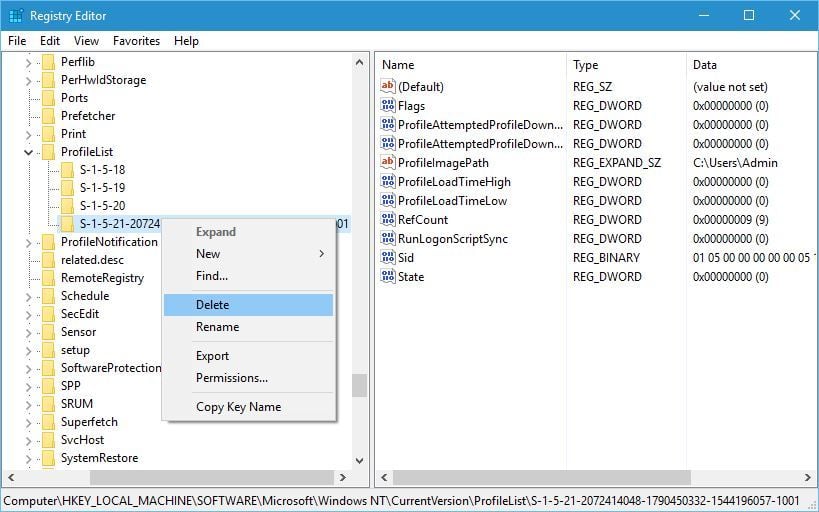The image size is (819, 512).
Task: Choose Rename in the context menu
Action: coord(249,327)
